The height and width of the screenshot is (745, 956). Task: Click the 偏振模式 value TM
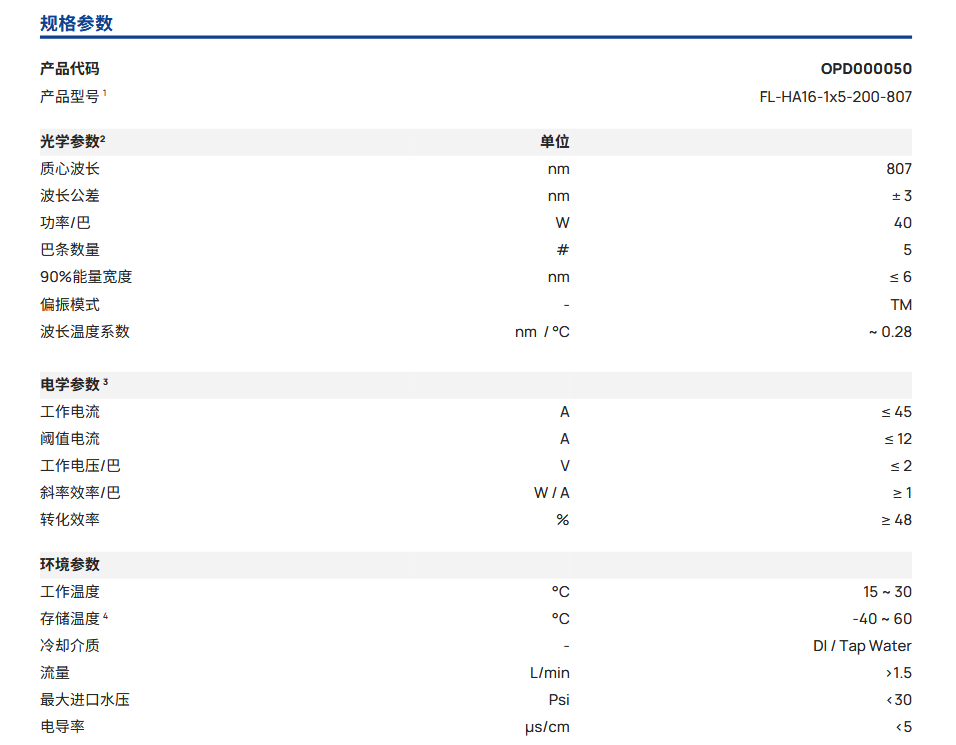(x=900, y=305)
